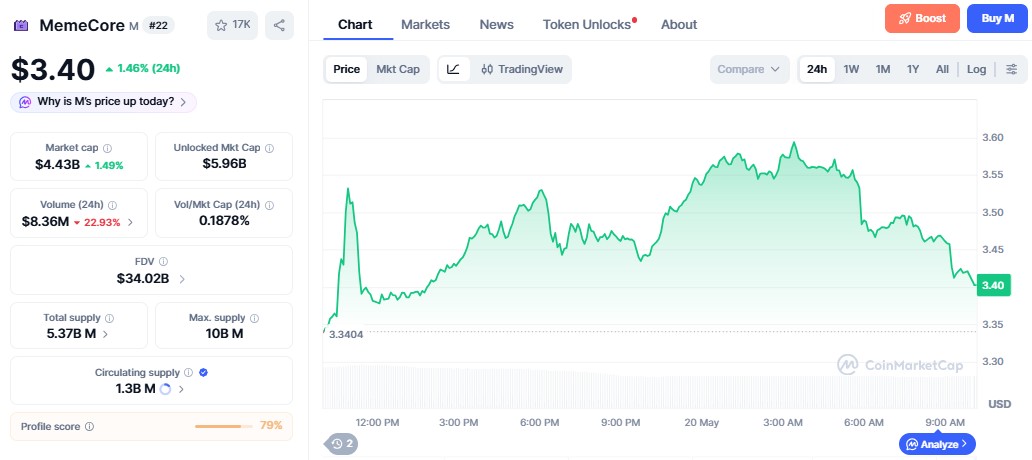Viewport: 1032px width, 460px height.
Task: Select the All time range
Action: pyautogui.click(x=942, y=69)
